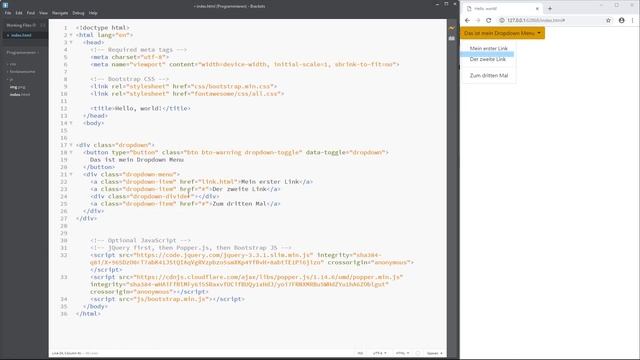Open a new Chrome tab with plus
Image resolution: width=640 pixels, height=360 pixels.
point(550,8)
